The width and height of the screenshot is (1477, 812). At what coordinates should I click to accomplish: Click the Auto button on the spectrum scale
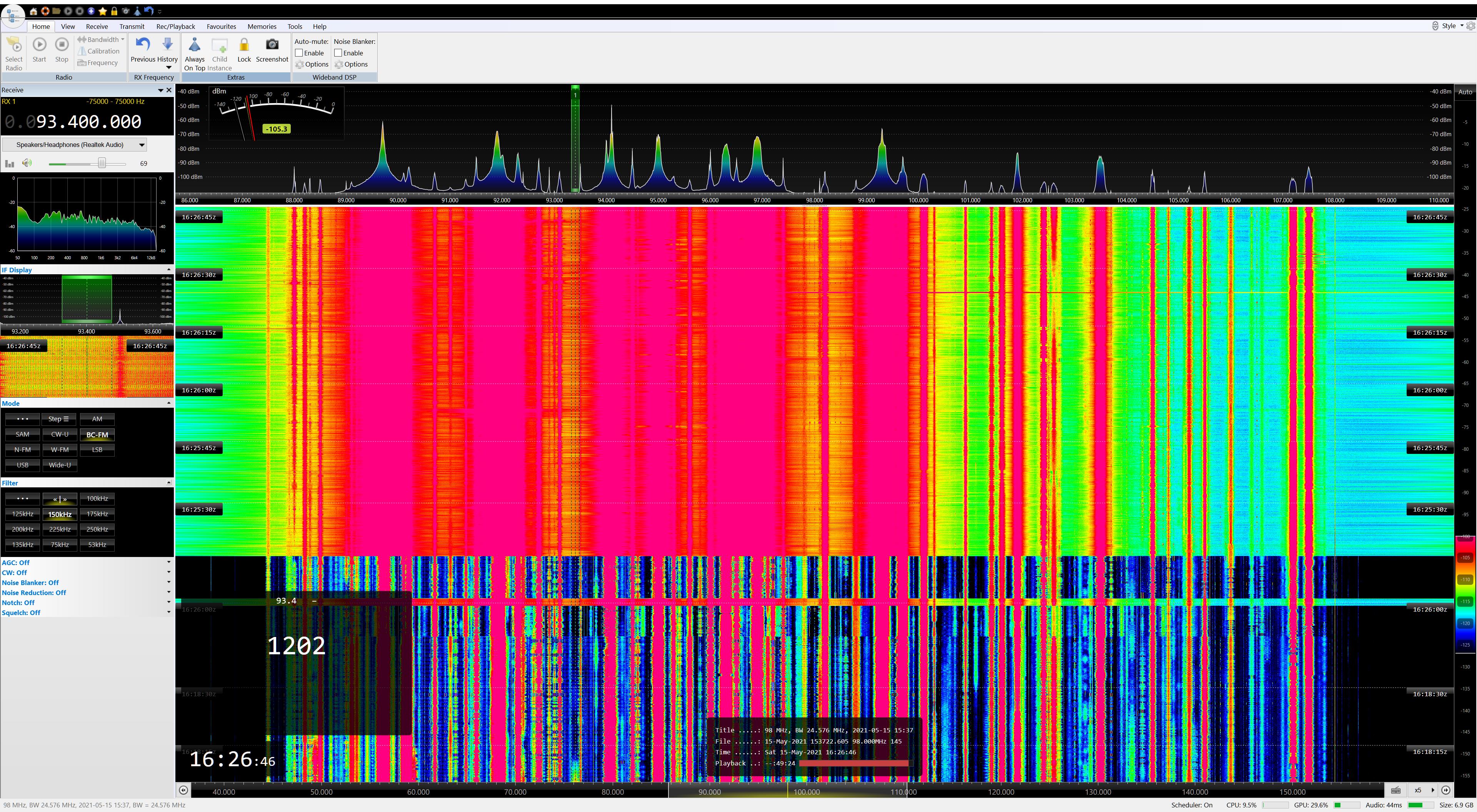click(x=1465, y=92)
